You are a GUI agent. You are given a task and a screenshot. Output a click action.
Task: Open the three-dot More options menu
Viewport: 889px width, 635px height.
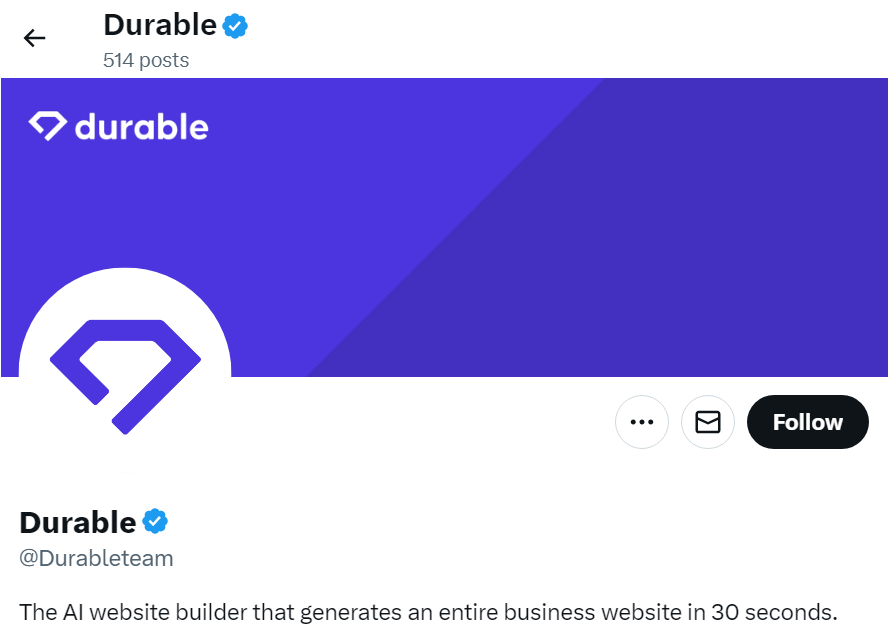(x=641, y=422)
